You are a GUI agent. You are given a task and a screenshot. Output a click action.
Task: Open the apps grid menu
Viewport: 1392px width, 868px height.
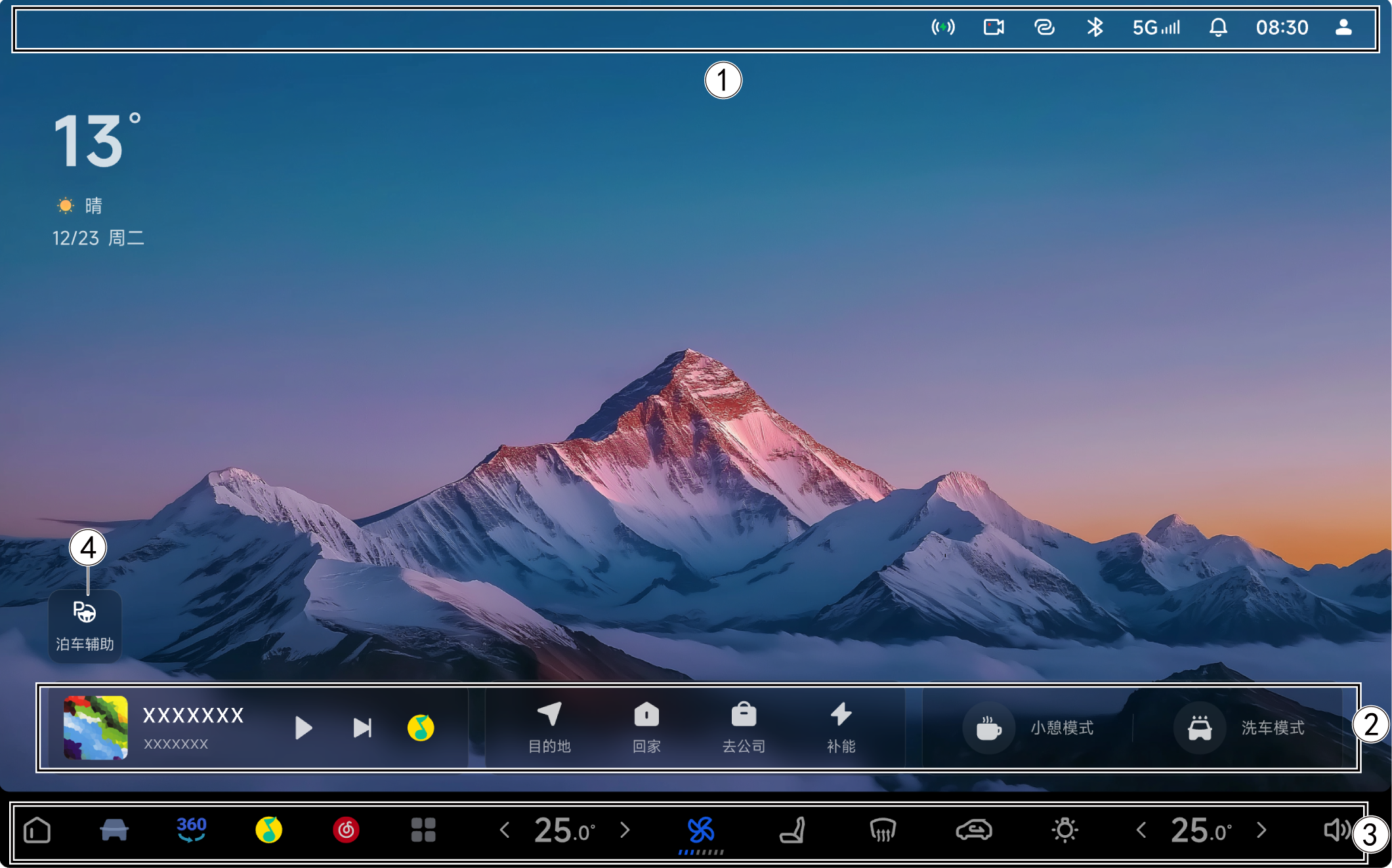tap(423, 830)
